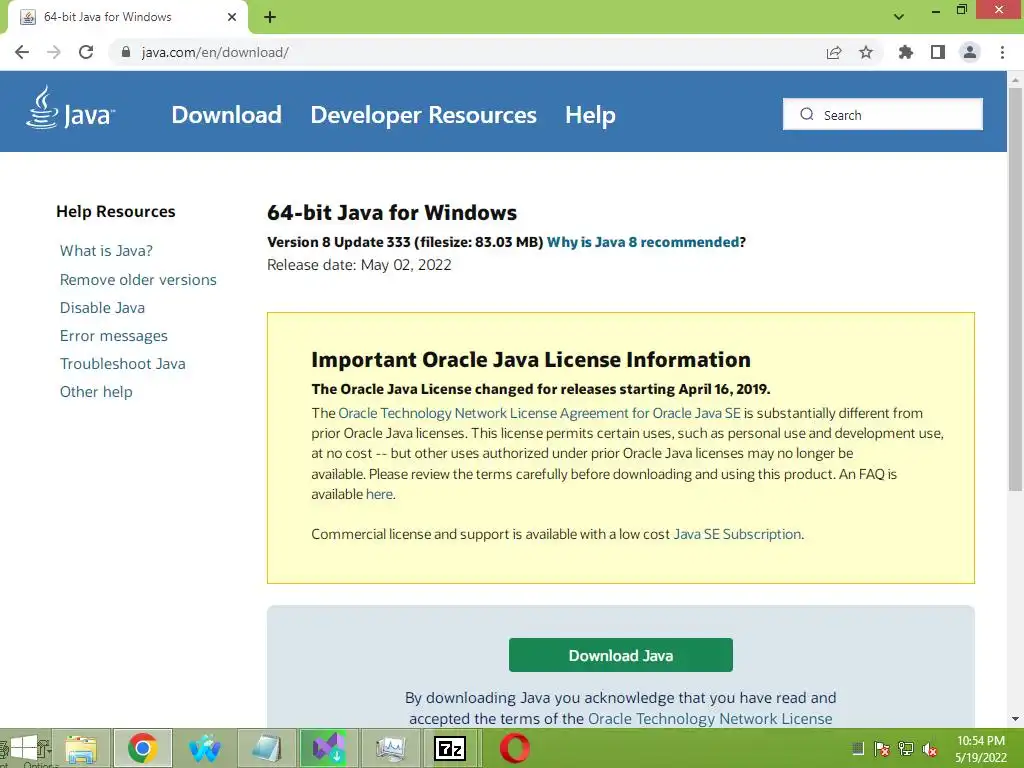The width and height of the screenshot is (1024, 768).
Task: Open Action Center flag tray icon
Action: [882, 749]
